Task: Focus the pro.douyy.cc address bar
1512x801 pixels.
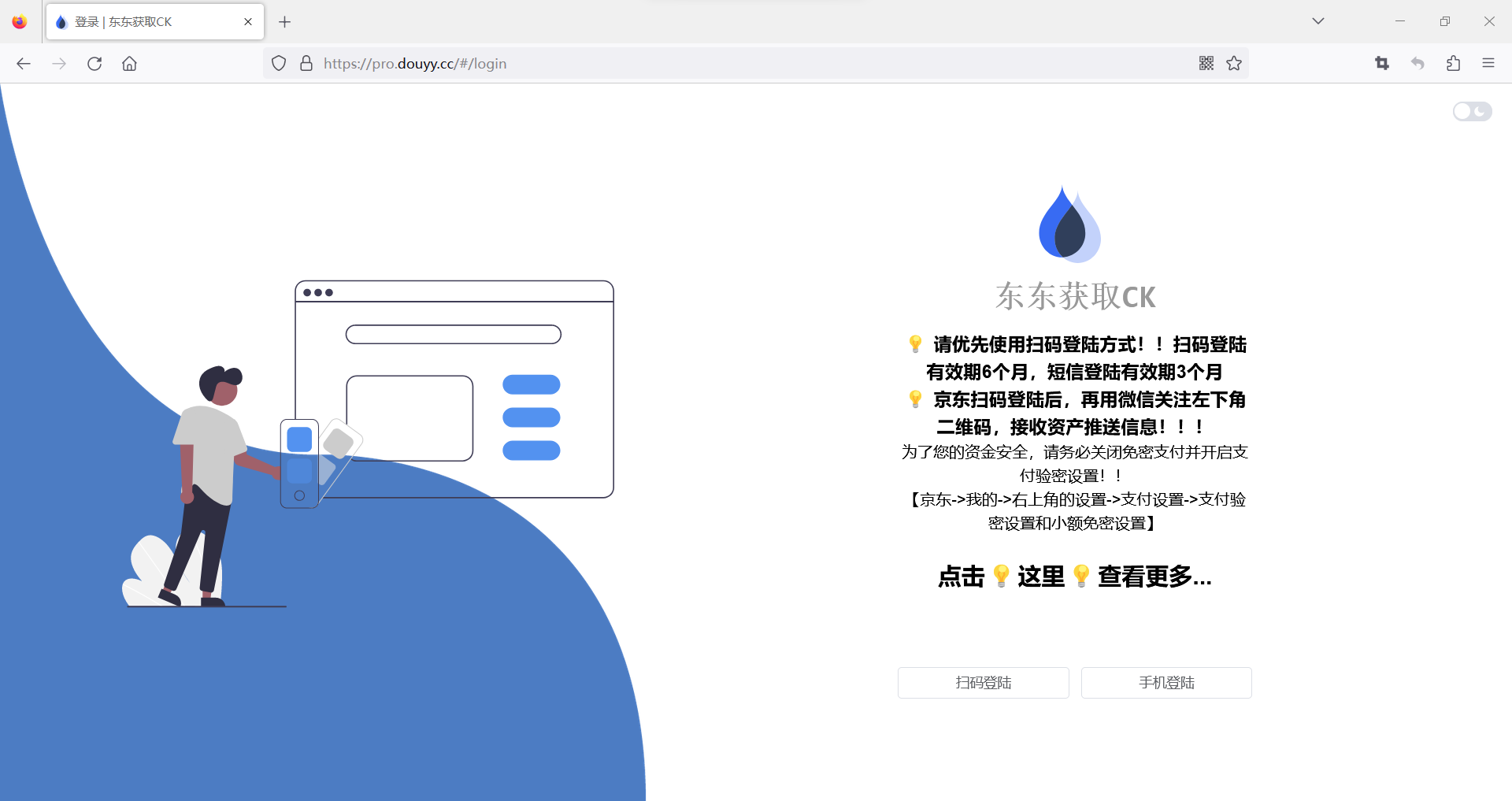Action: 756,64
